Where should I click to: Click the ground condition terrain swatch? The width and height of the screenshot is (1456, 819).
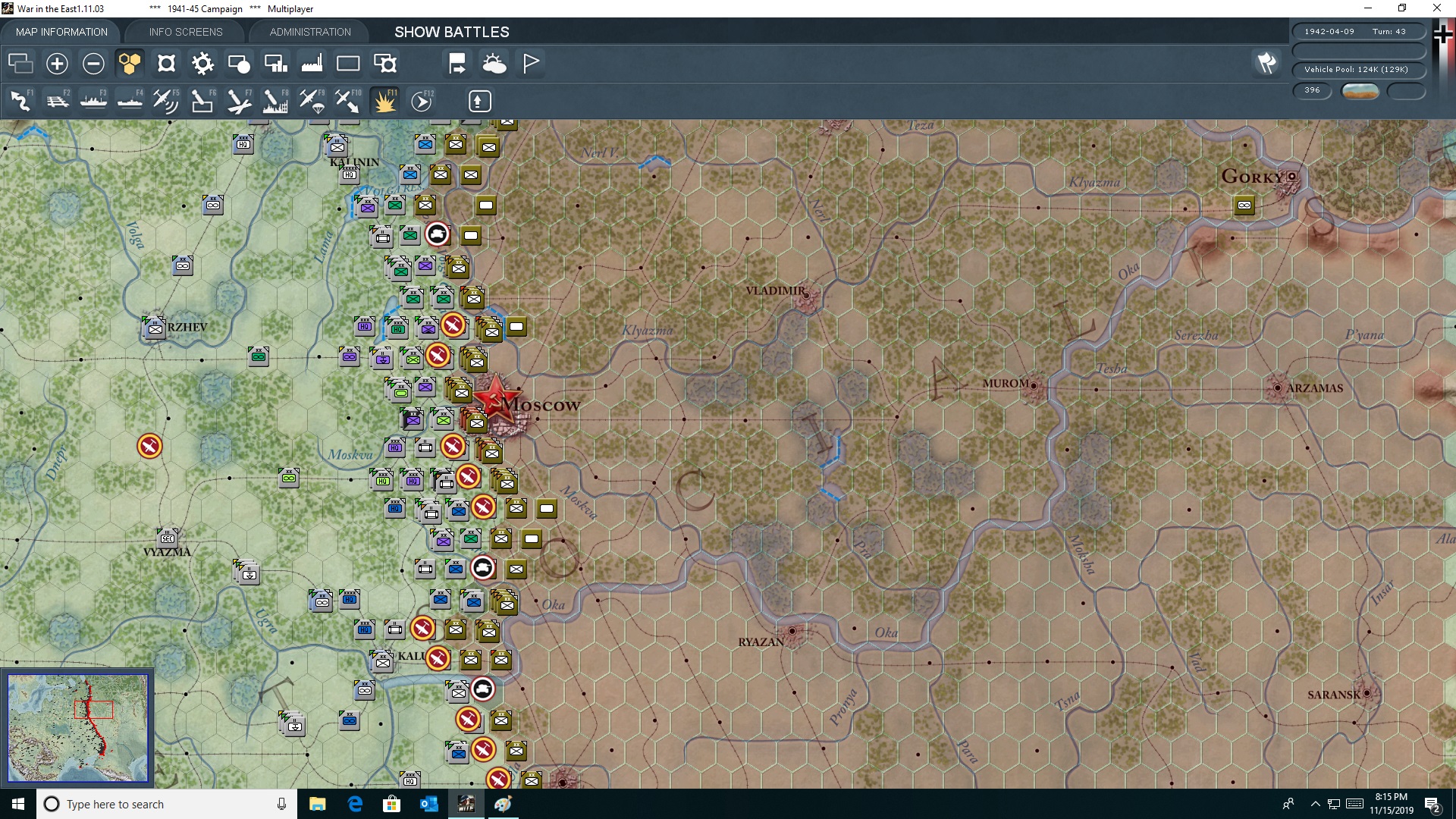point(1360,91)
